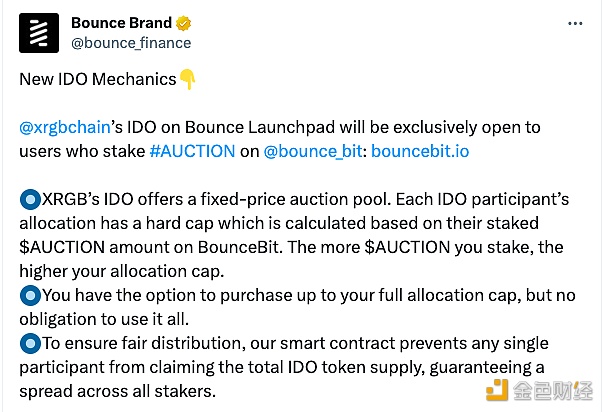Click the fixed-price auction pool paragraph

[x=294, y=235]
